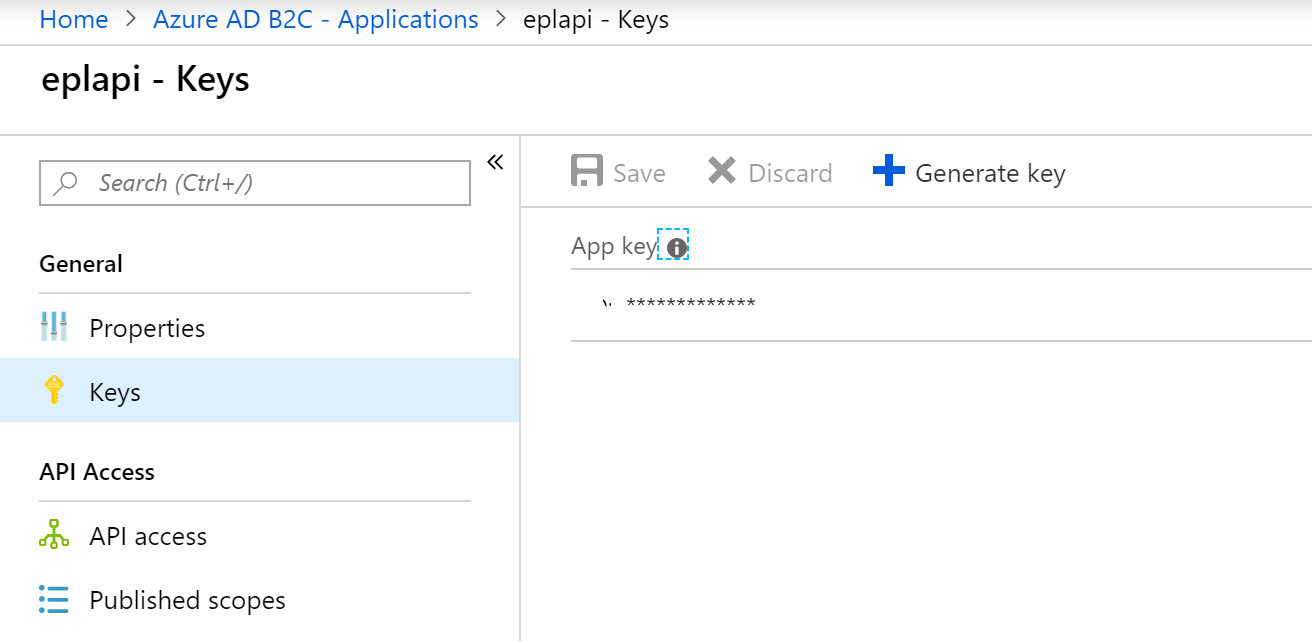Collapse the sidebar using the double chevron
Image resolution: width=1312 pixels, height=641 pixels.
[x=495, y=161]
